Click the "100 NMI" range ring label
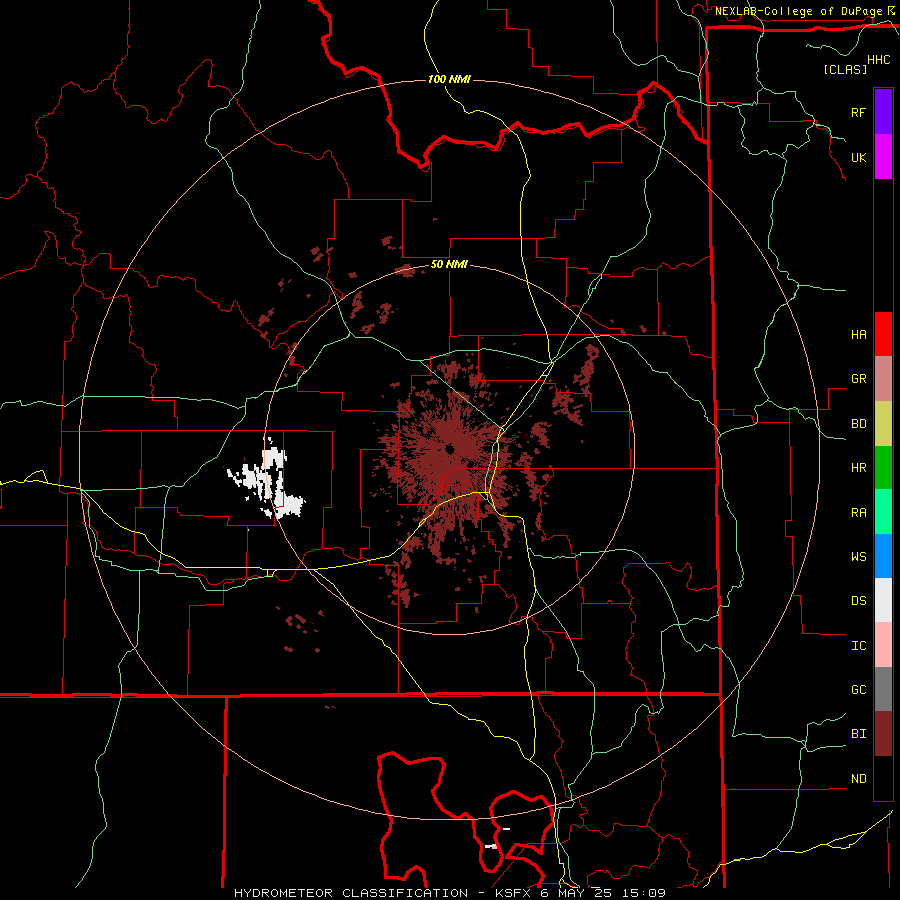The width and height of the screenshot is (900, 900). tap(449, 79)
